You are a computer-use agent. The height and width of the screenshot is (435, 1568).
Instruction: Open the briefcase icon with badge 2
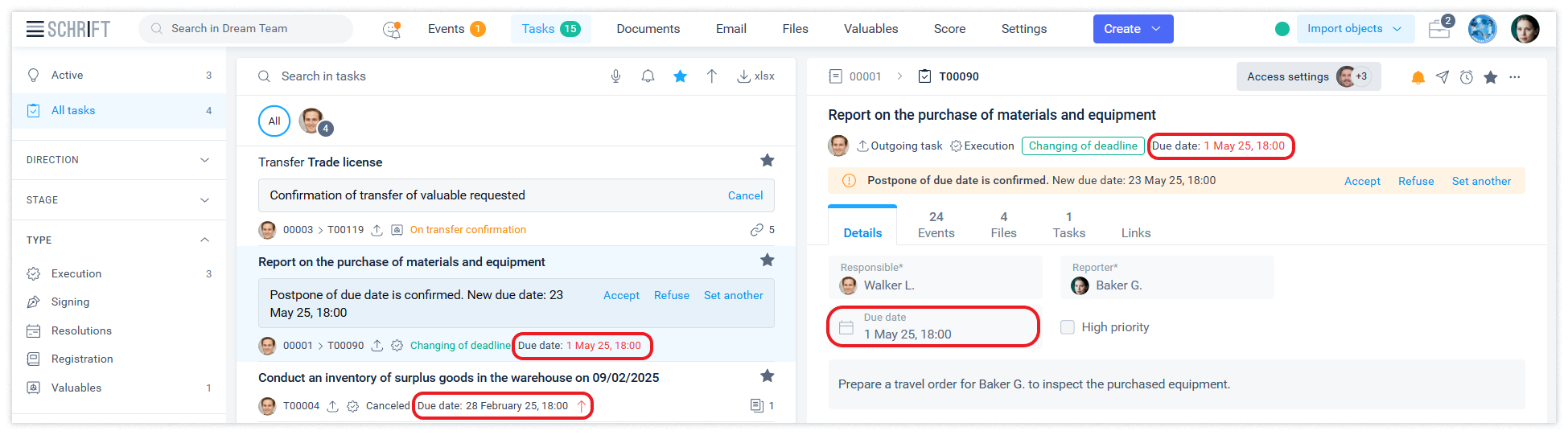pyautogui.click(x=1439, y=29)
